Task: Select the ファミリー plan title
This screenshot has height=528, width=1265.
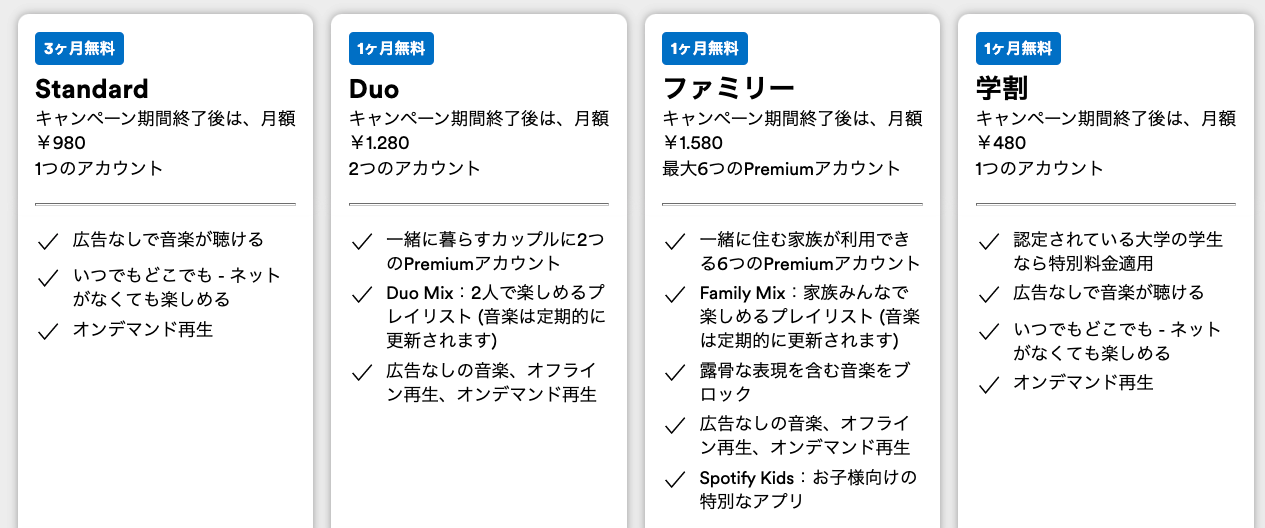Action: 729,88
